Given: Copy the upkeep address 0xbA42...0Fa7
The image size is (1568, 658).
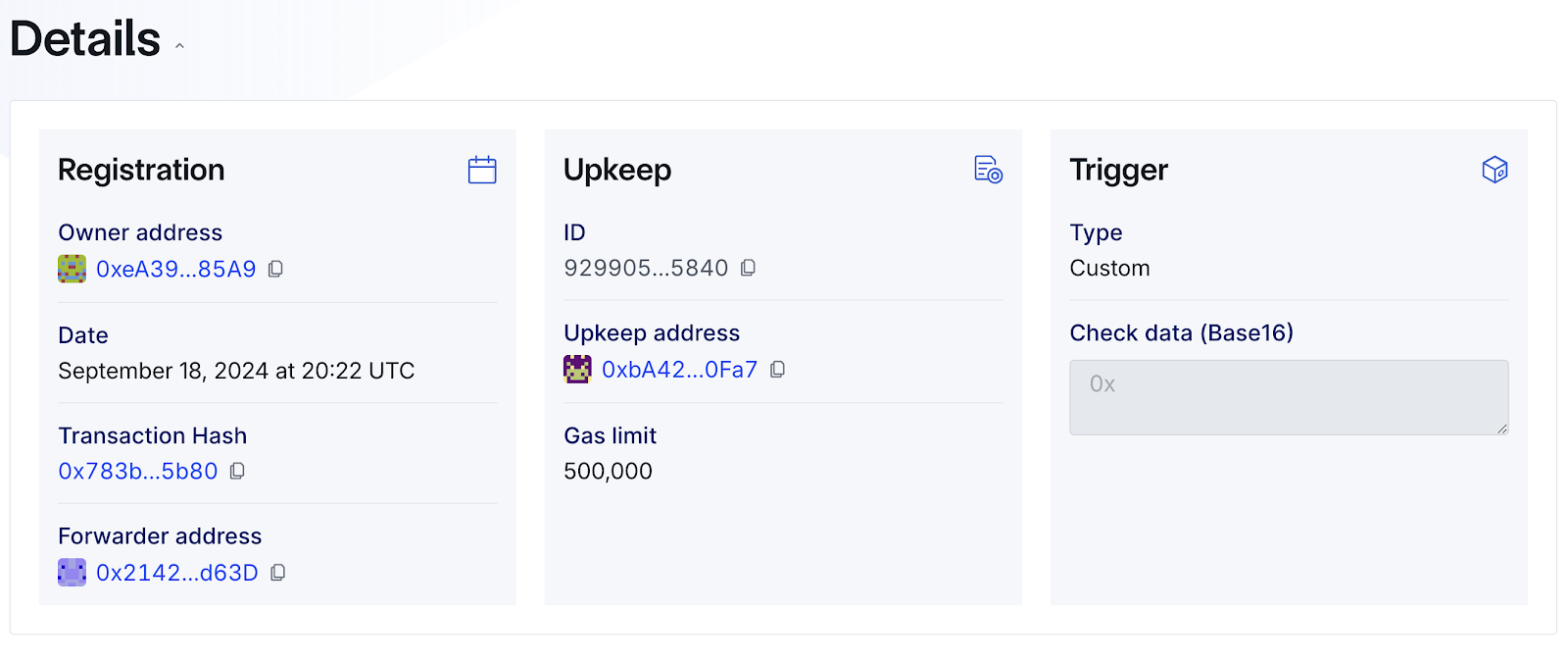Looking at the screenshot, I should pos(778,370).
